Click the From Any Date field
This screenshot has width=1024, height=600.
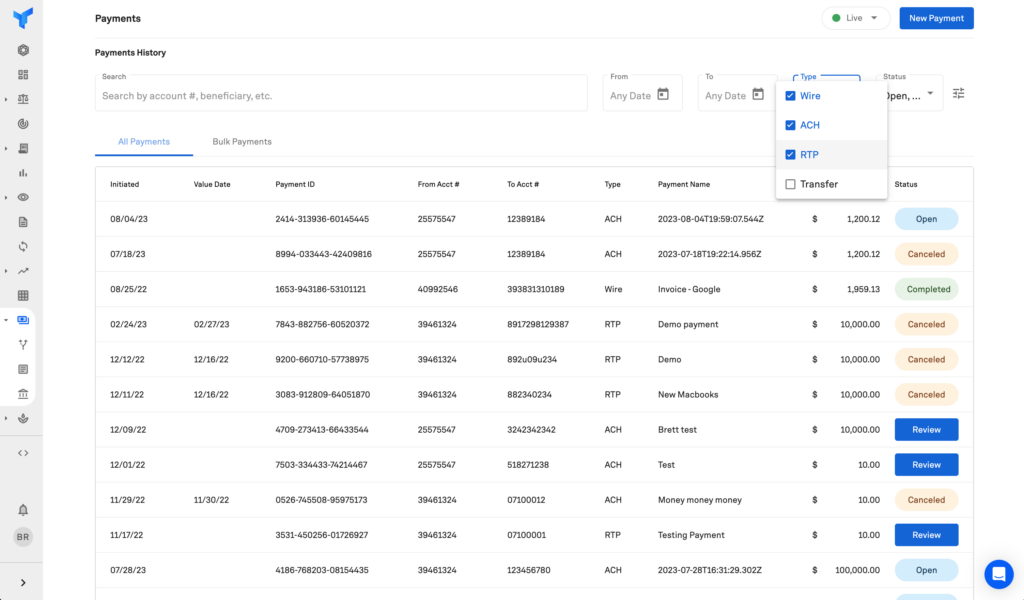[643, 95]
